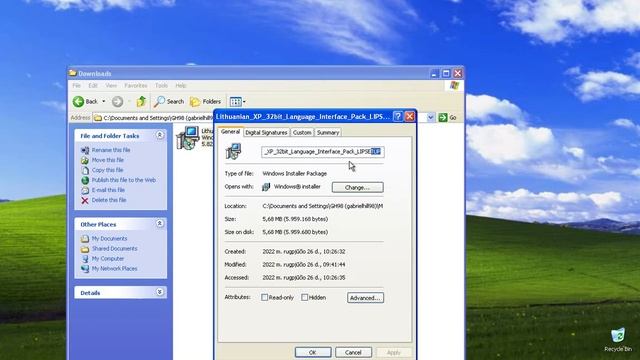This screenshot has height=360, width=640.
Task: Click the E-mail this file envelope icon
Action: click(x=84, y=190)
